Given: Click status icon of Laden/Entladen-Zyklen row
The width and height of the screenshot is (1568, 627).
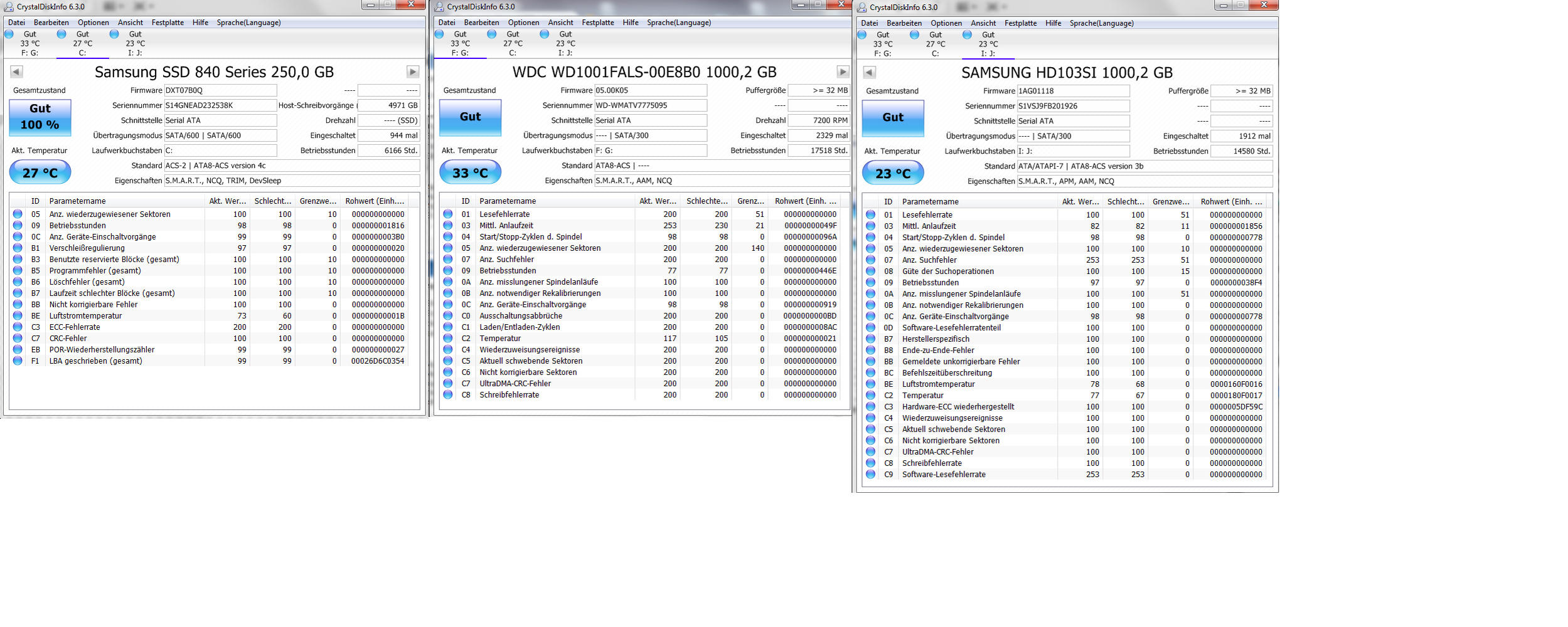Looking at the screenshot, I should tap(448, 327).
